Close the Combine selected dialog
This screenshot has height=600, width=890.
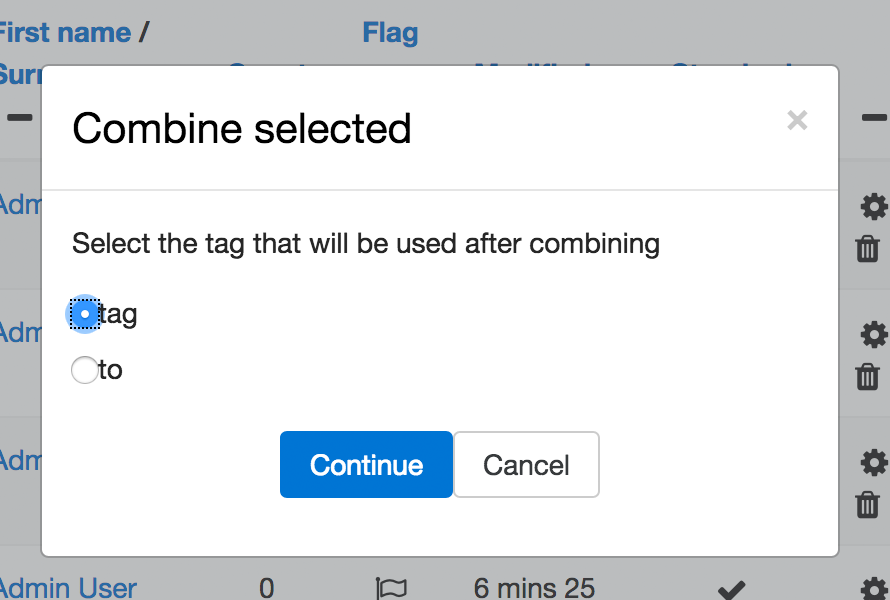797,120
